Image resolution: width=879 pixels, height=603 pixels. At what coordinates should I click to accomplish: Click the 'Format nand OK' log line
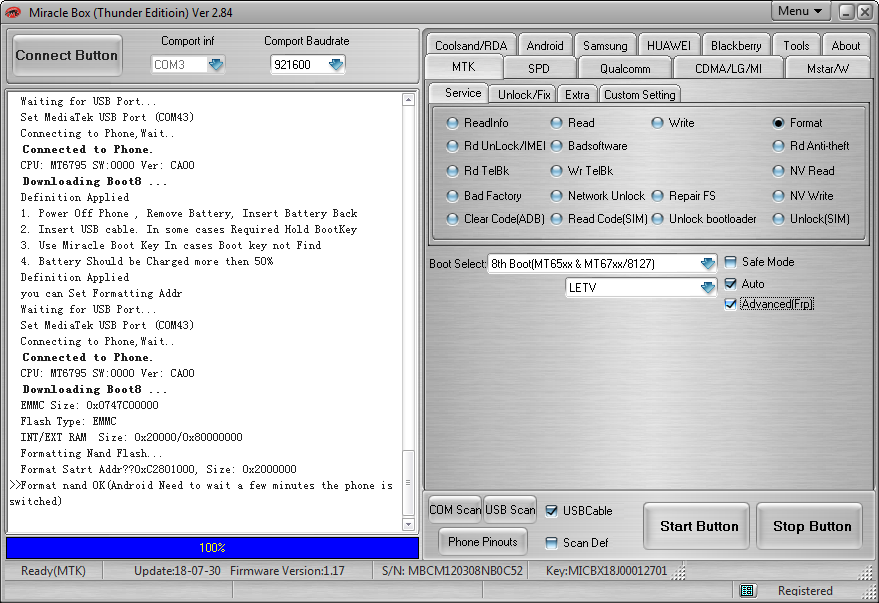coord(202,493)
